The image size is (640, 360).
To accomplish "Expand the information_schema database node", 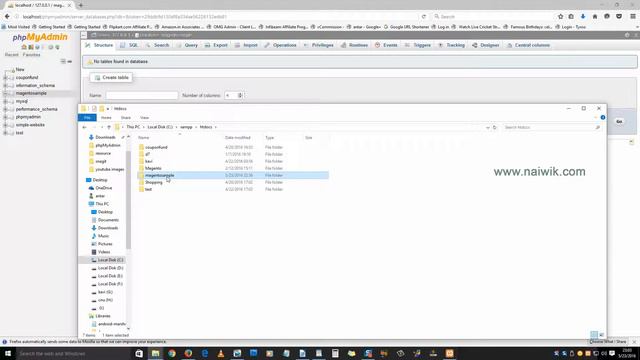I will click(x=5, y=86).
